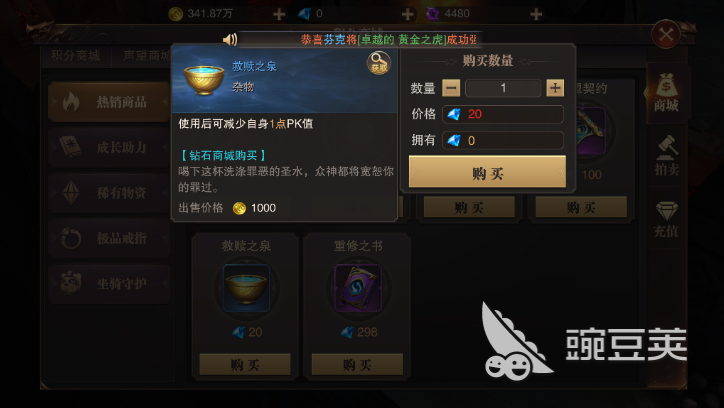724x408 pixels.
Task: Click the quantity input field
Action: (x=503, y=88)
